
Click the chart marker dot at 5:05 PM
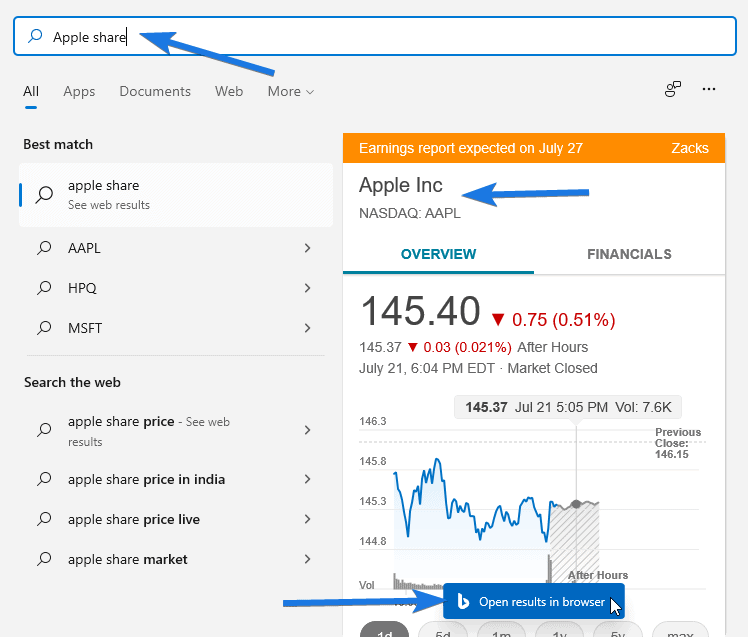click(x=576, y=504)
